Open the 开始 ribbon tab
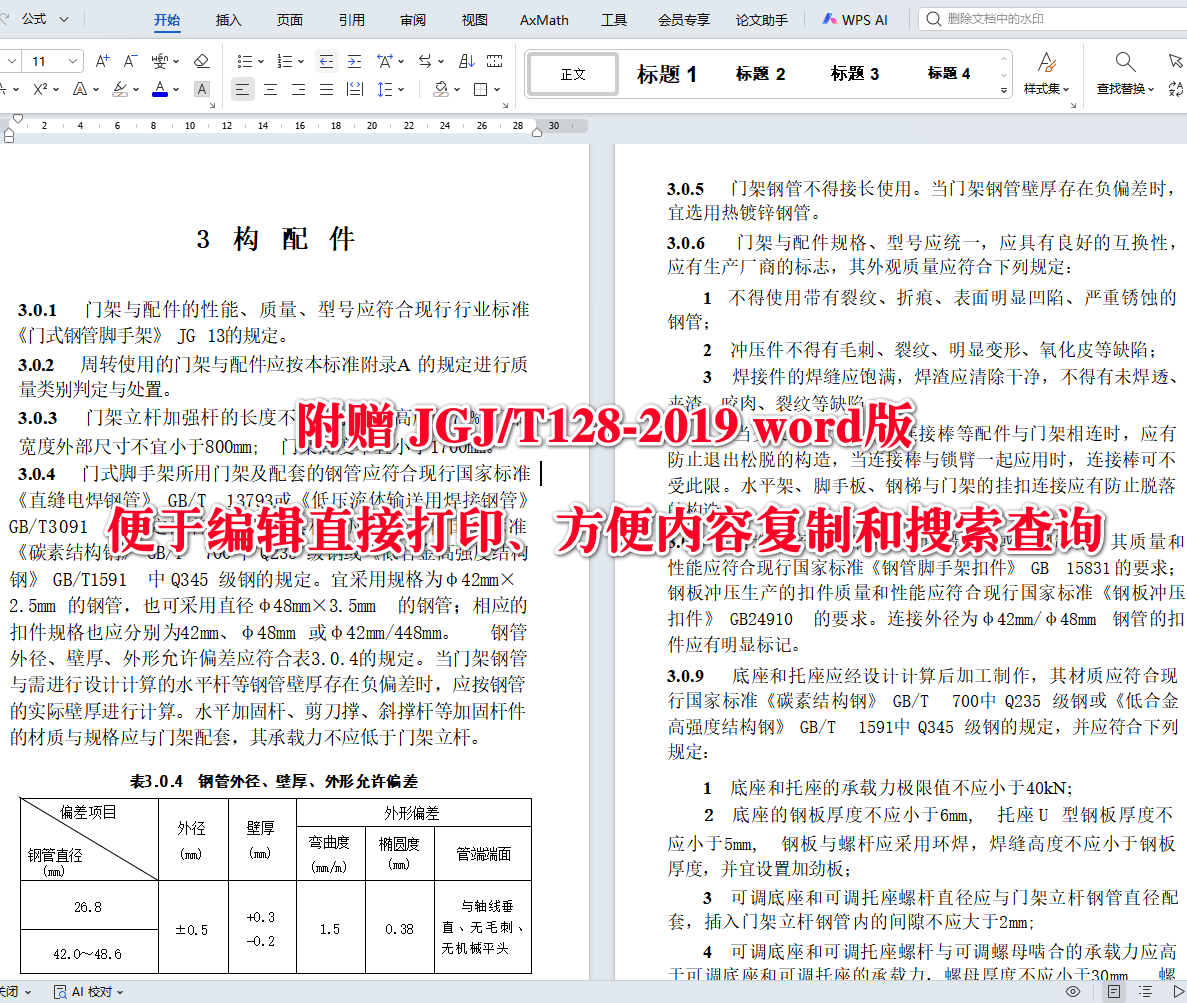The width and height of the screenshot is (1187, 1003). tap(167, 20)
